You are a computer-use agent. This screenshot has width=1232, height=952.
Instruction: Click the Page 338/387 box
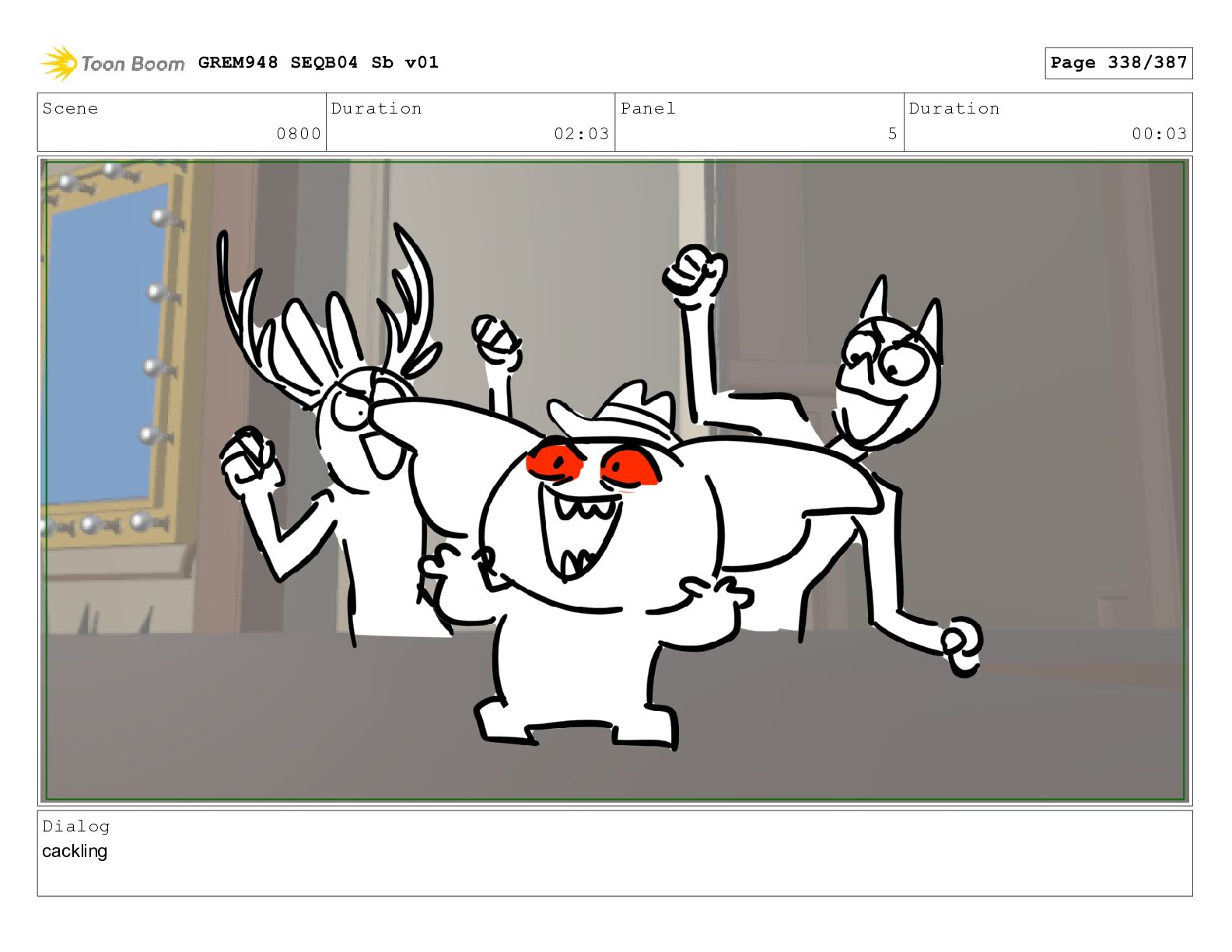[1118, 63]
